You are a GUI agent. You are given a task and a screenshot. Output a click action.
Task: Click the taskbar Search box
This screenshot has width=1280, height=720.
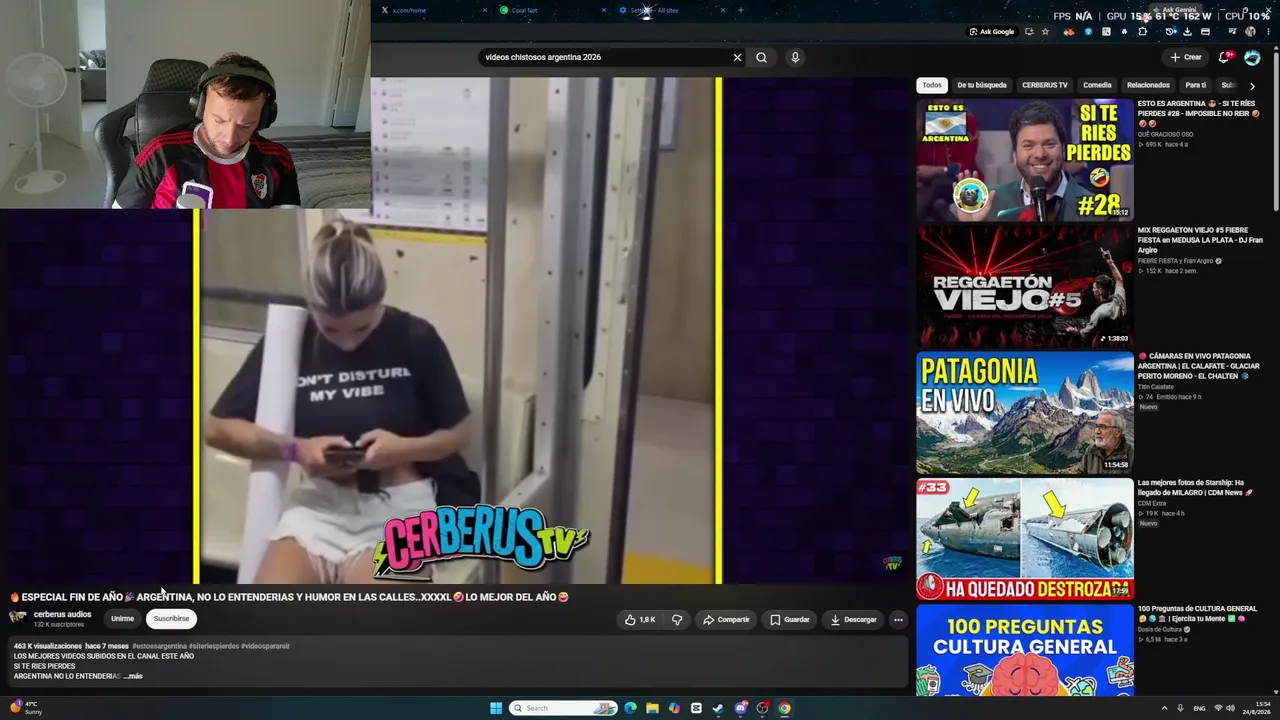[563, 708]
